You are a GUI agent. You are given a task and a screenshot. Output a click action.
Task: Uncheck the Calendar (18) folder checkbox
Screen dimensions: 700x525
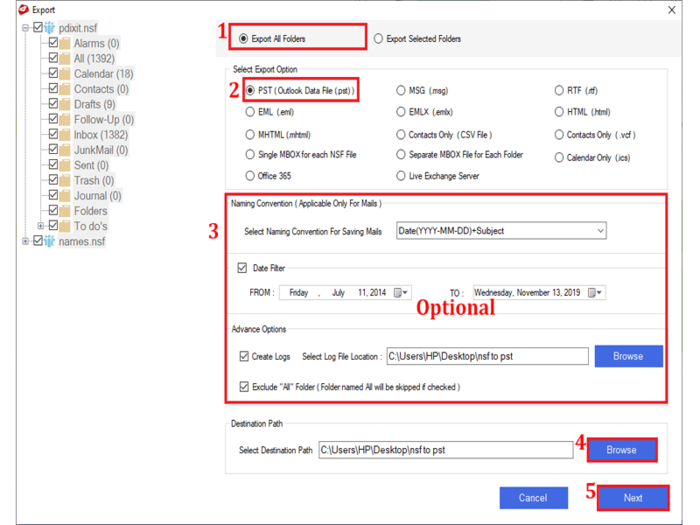(53, 73)
